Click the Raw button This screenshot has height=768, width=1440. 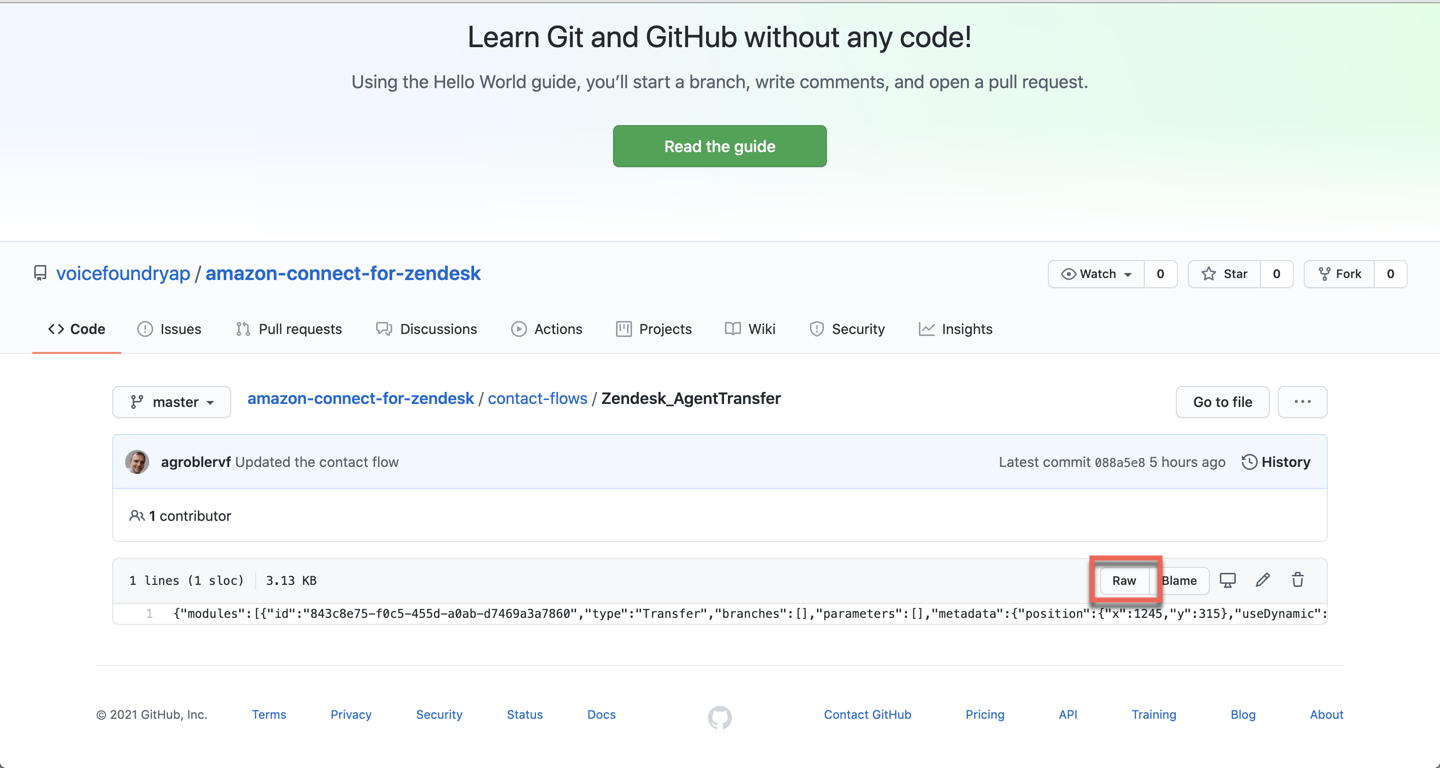coord(1124,581)
